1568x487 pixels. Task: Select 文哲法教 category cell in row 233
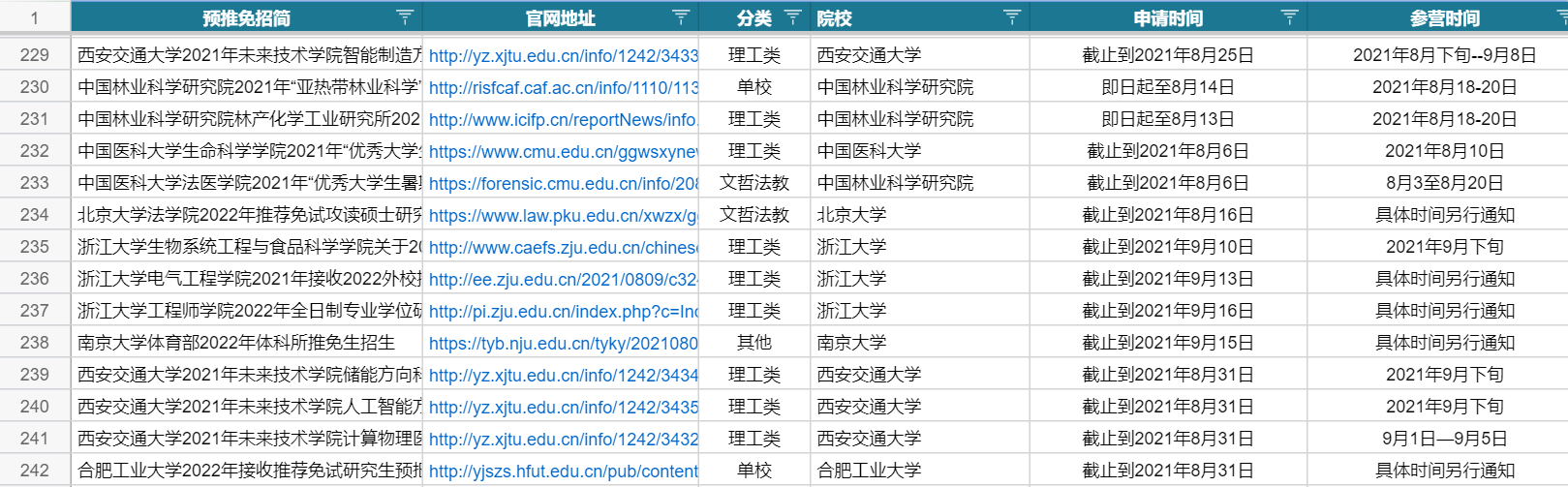point(754,183)
